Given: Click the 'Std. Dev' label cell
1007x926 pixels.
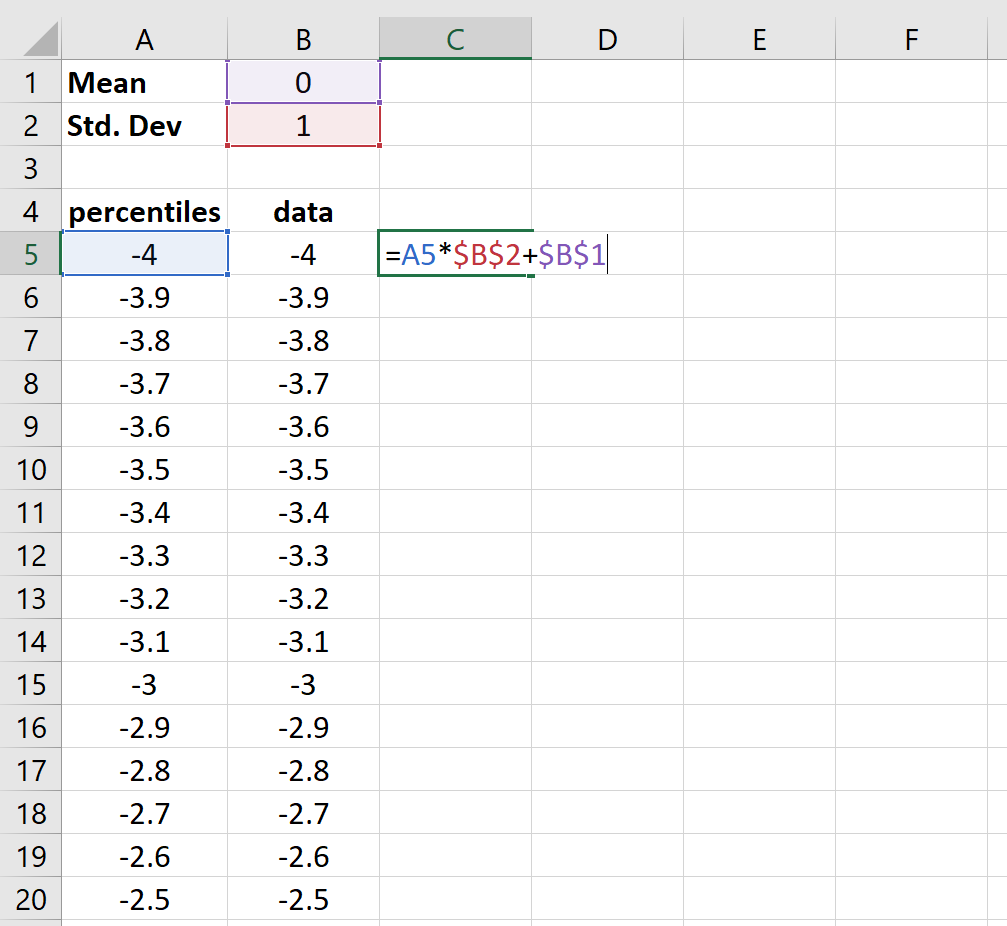Looking at the screenshot, I should pos(144,125).
